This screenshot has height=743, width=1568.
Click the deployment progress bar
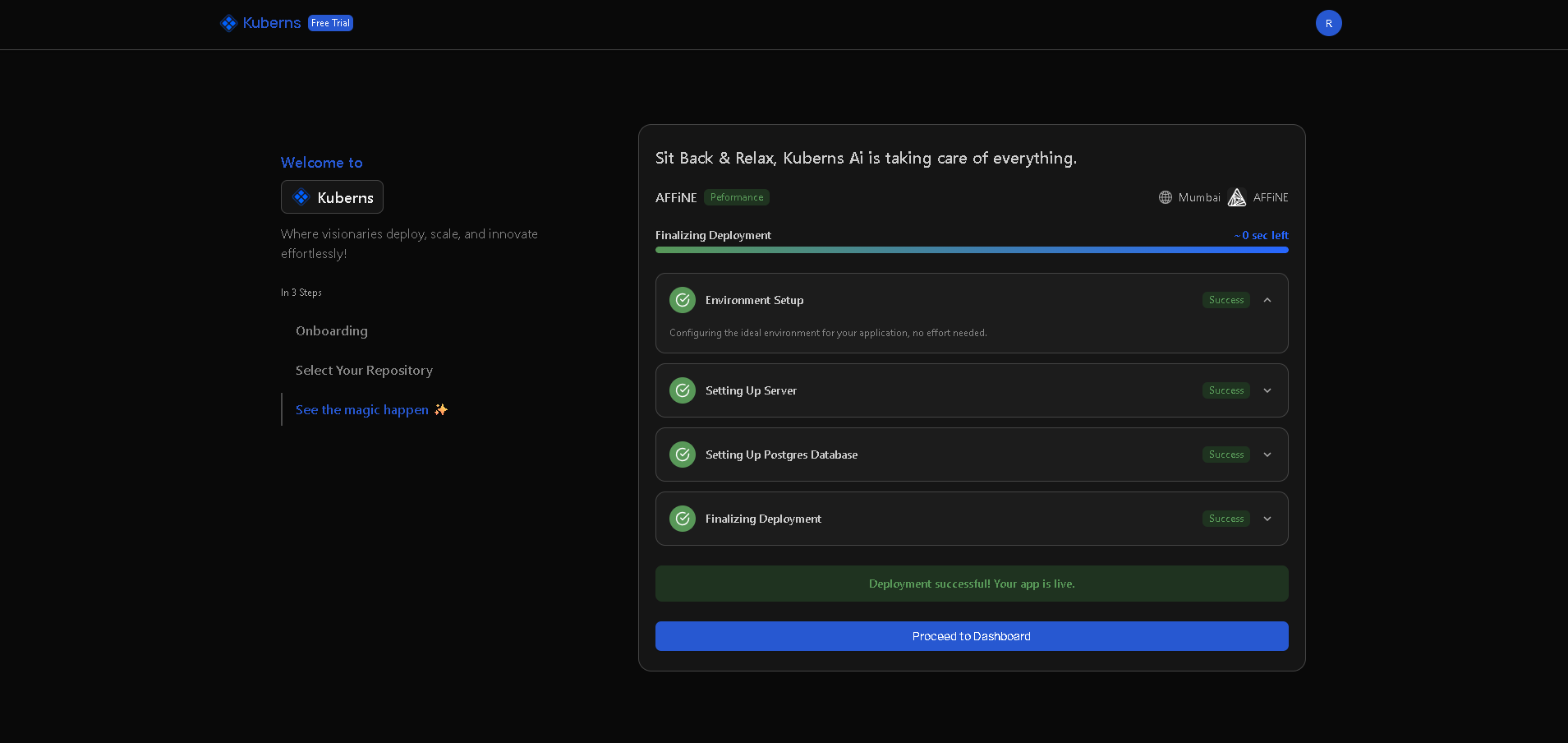[x=971, y=250]
